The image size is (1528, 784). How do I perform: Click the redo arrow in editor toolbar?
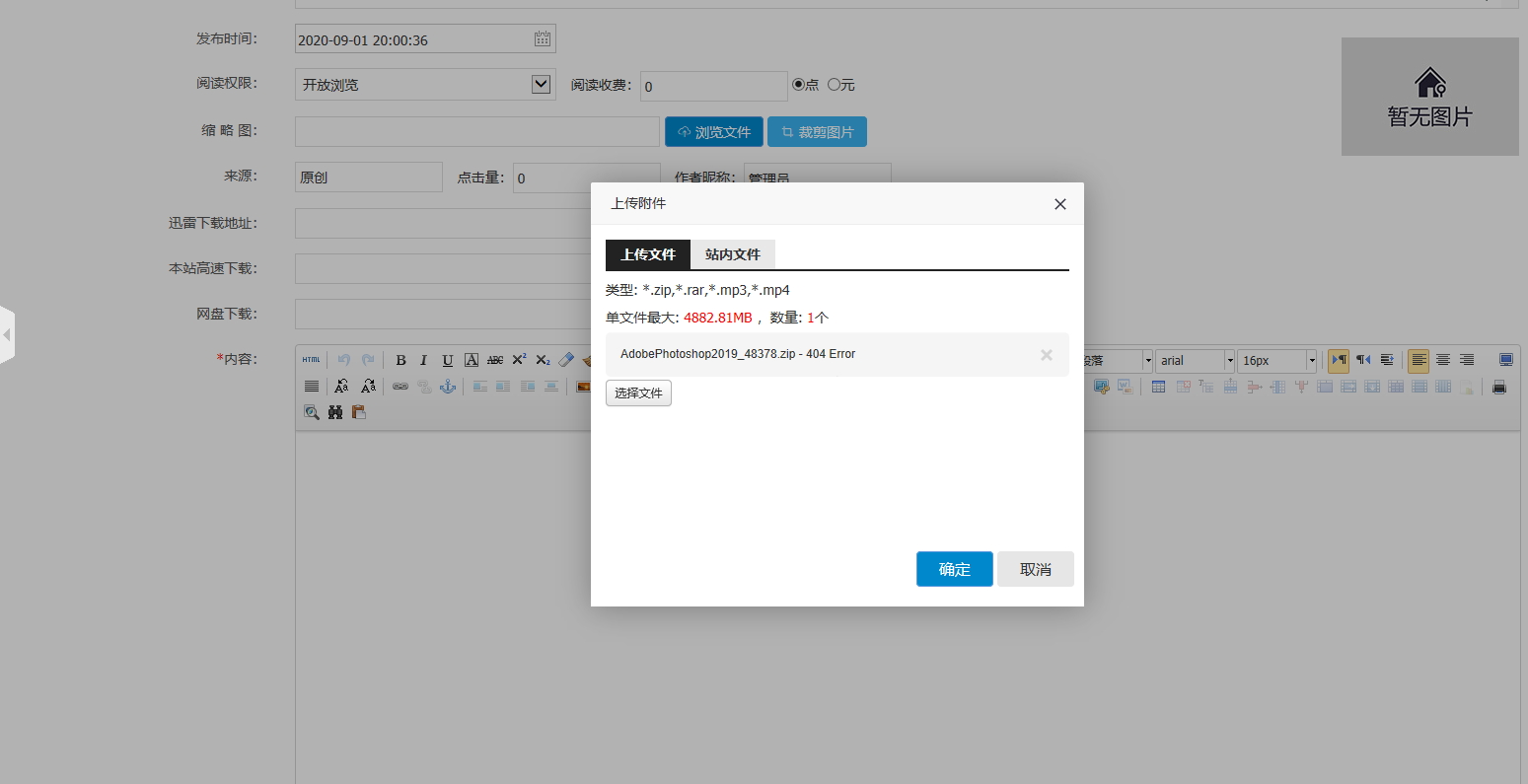[368, 360]
